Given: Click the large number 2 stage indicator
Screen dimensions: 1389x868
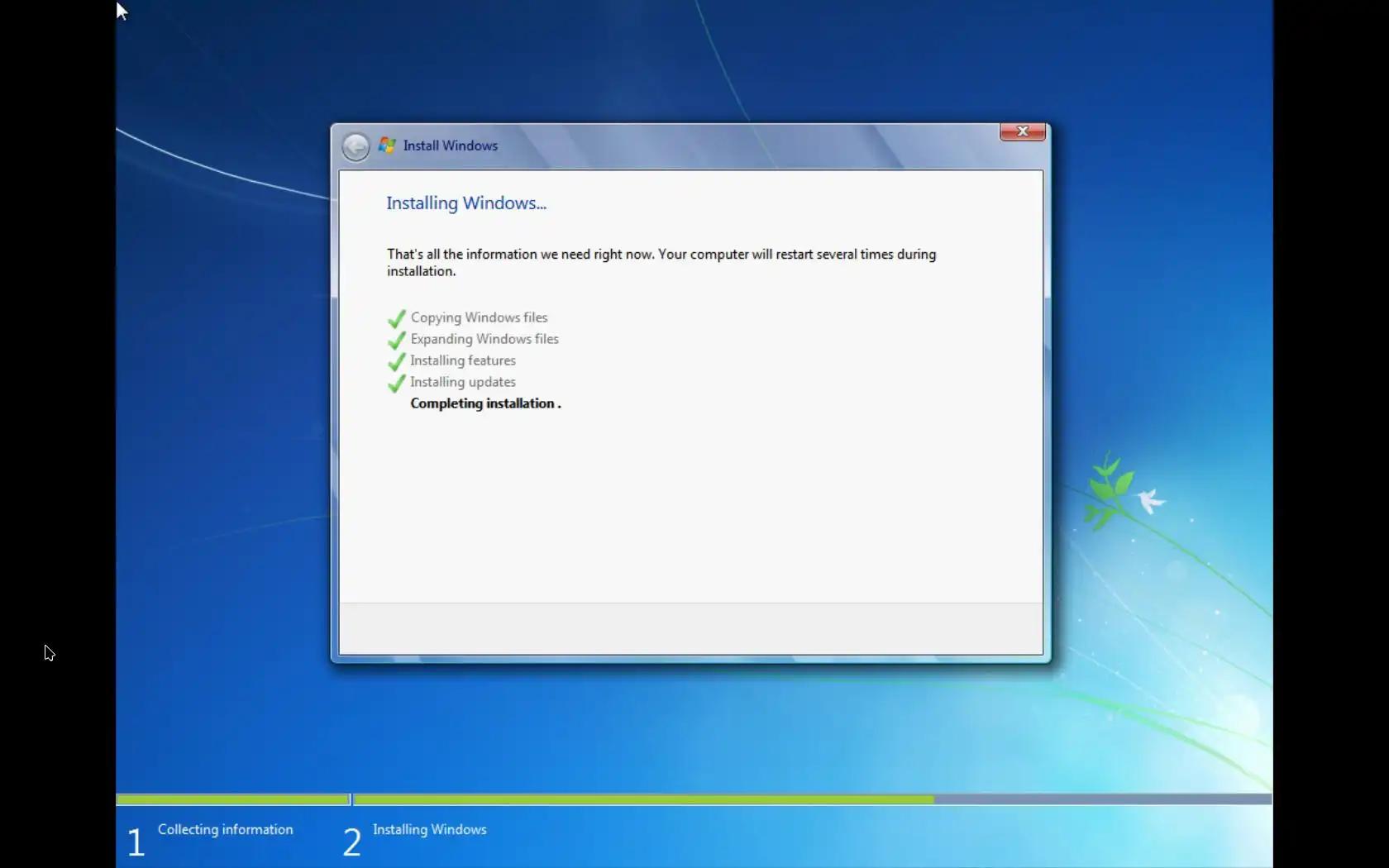Looking at the screenshot, I should [352, 842].
